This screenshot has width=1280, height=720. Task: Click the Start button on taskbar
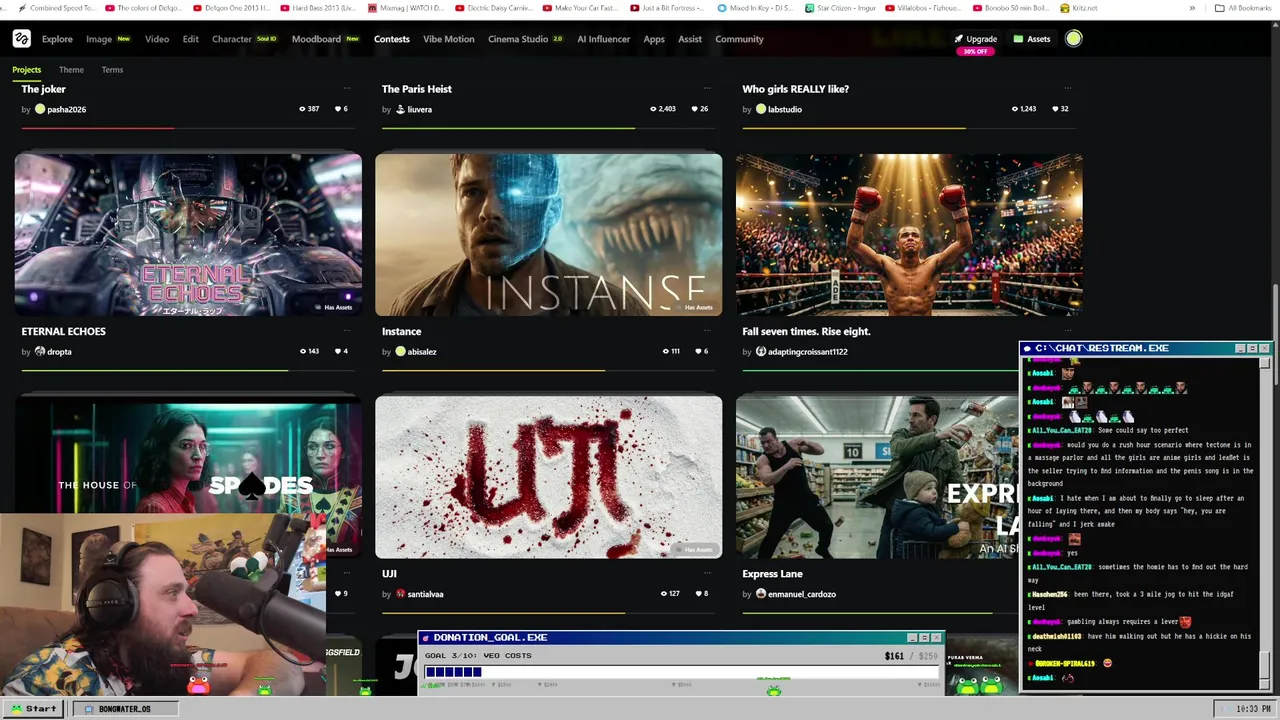click(x=34, y=708)
